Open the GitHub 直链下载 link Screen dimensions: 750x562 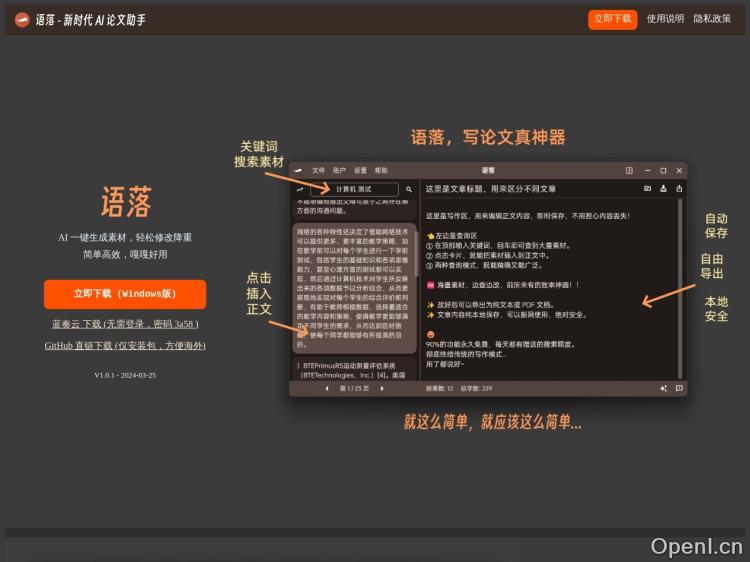tap(125, 345)
